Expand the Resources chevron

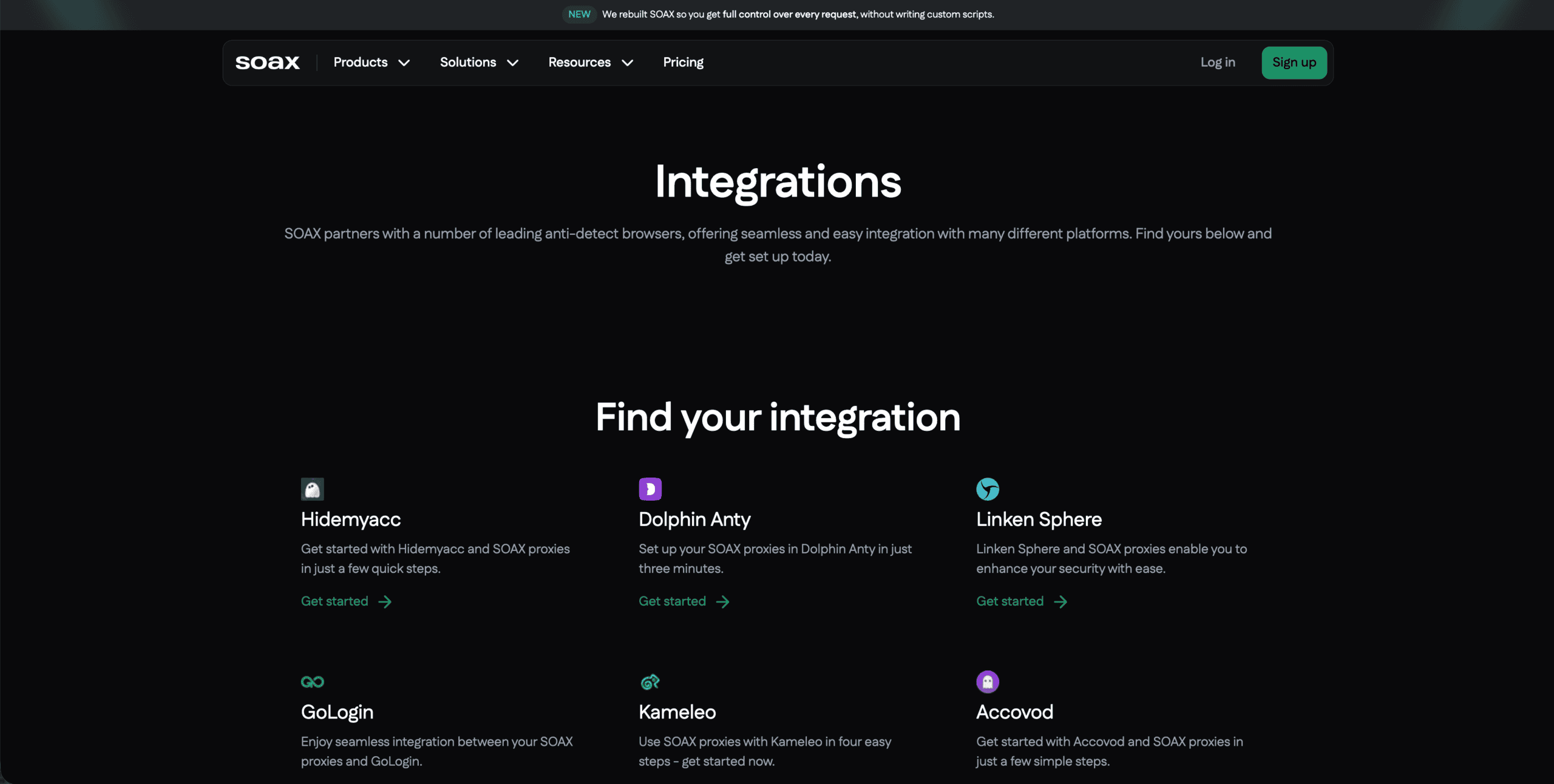(x=627, y=63)
